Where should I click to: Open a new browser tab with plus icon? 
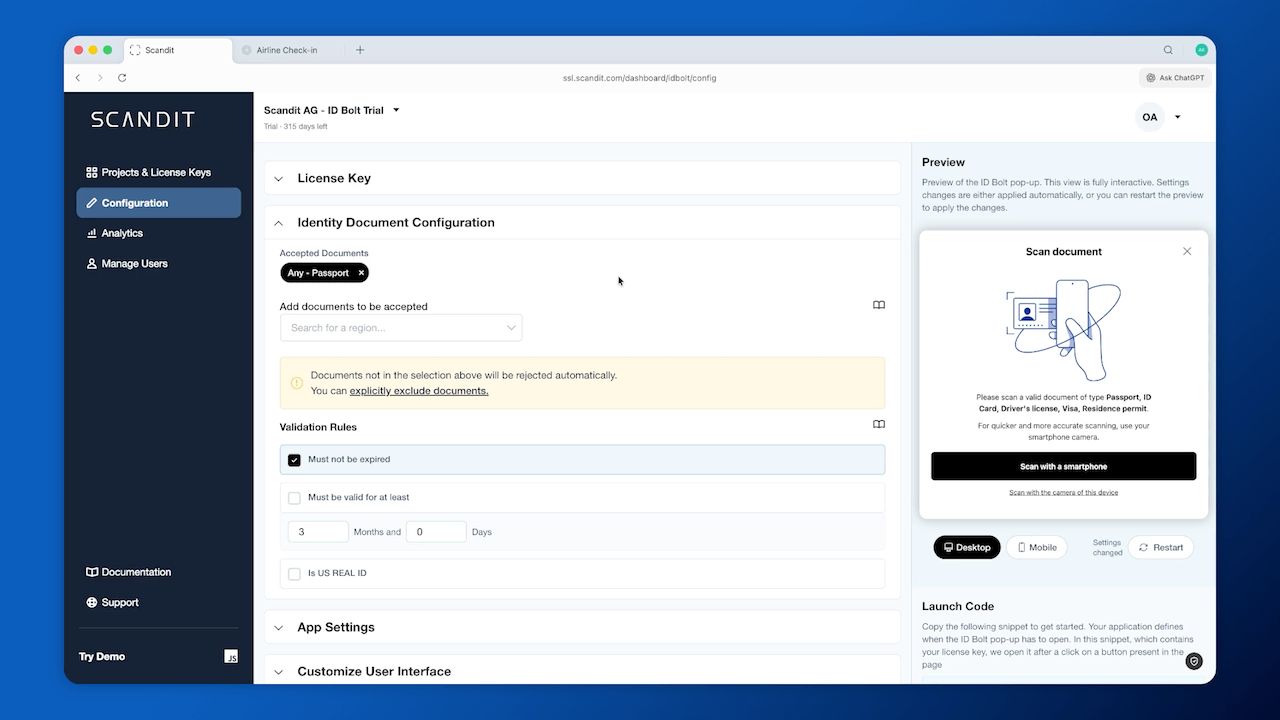point(360,50)
